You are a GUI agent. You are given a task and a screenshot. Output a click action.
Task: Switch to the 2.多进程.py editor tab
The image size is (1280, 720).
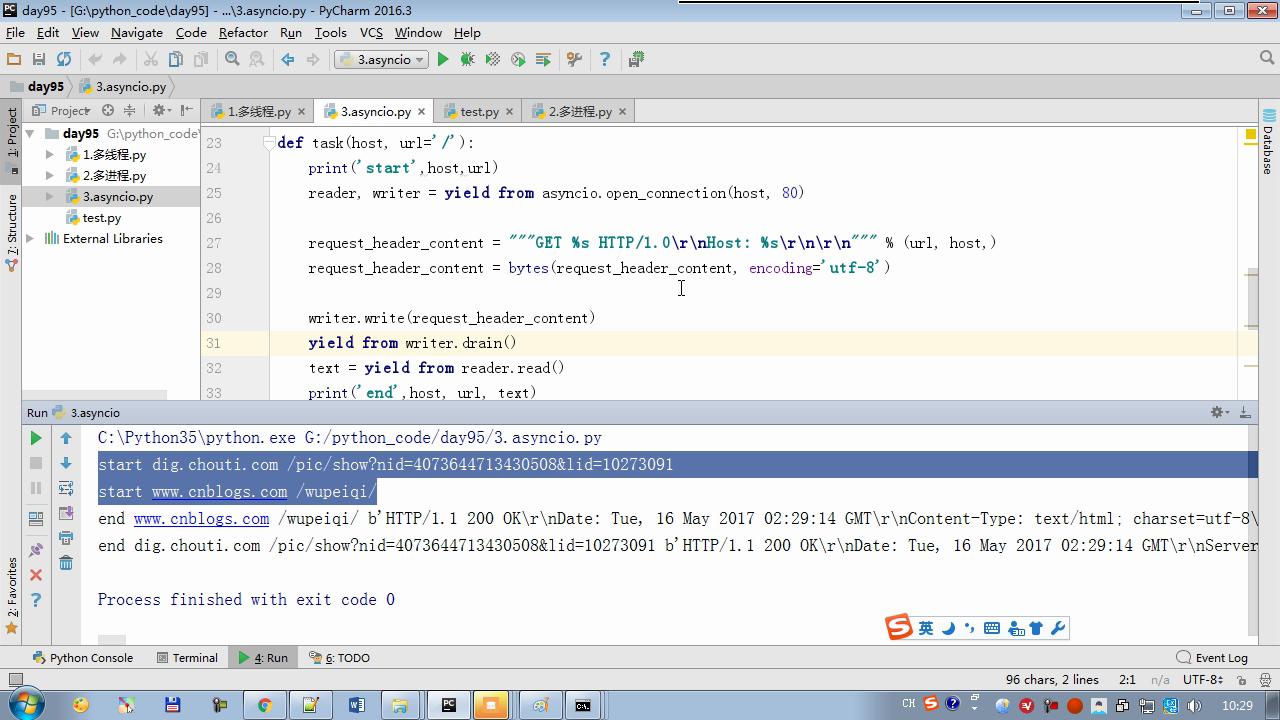(x=580, y=111)
